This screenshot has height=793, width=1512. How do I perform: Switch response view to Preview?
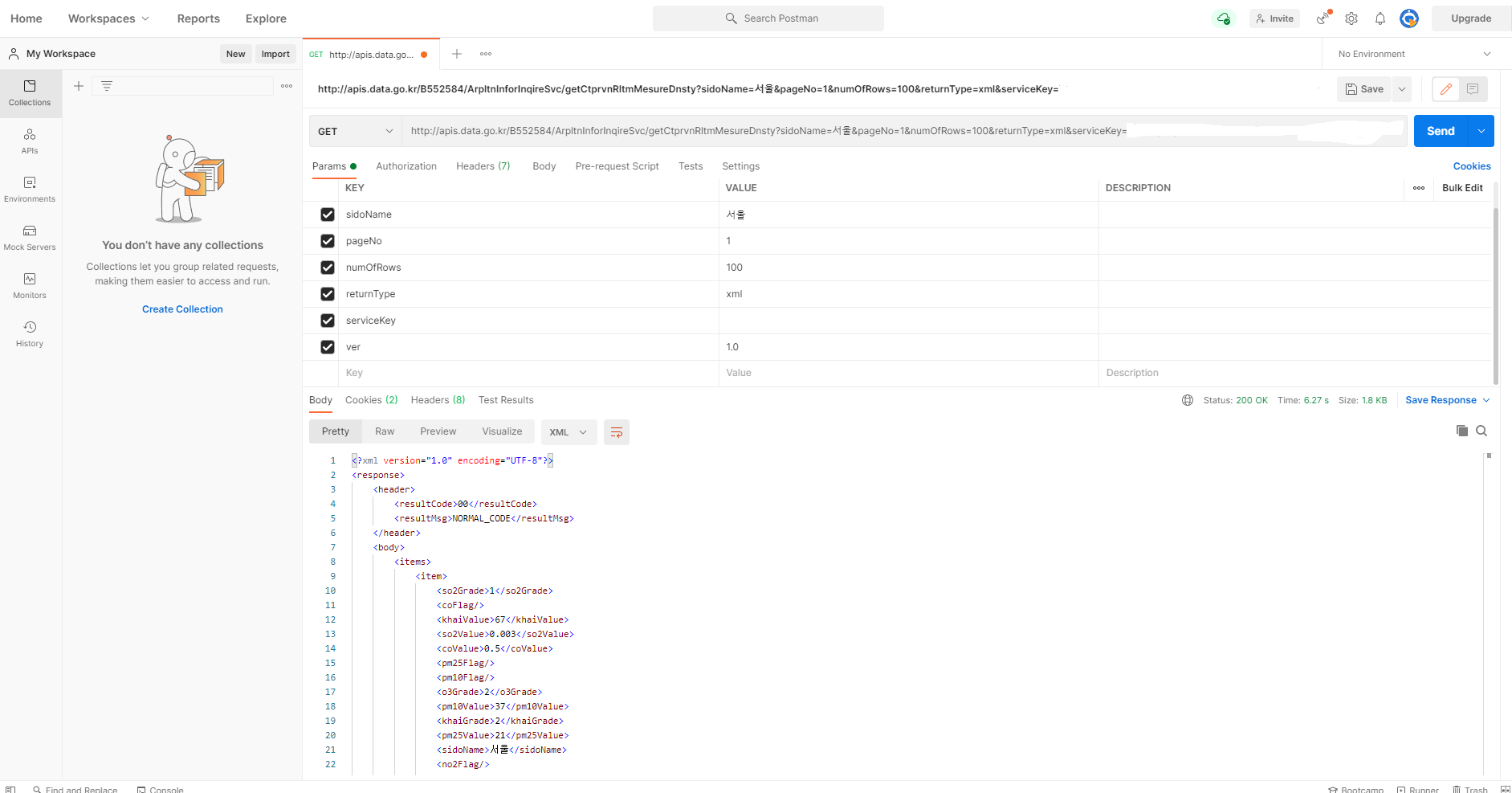[x=438, y=431]
